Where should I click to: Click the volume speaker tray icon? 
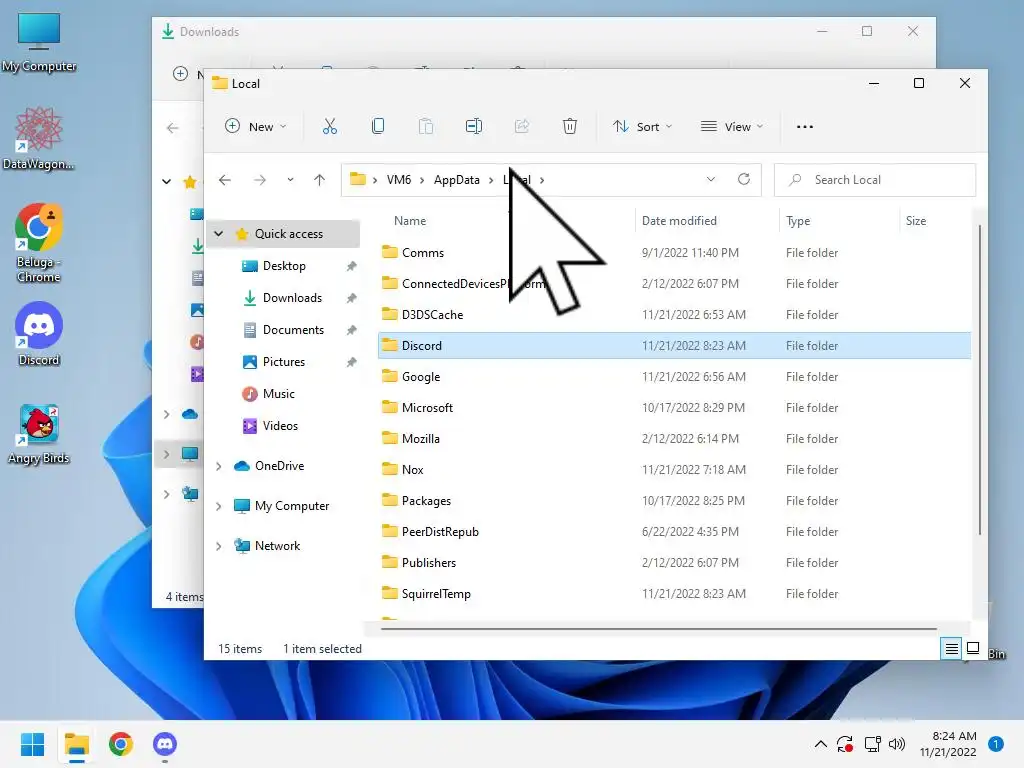coord(897,744)
